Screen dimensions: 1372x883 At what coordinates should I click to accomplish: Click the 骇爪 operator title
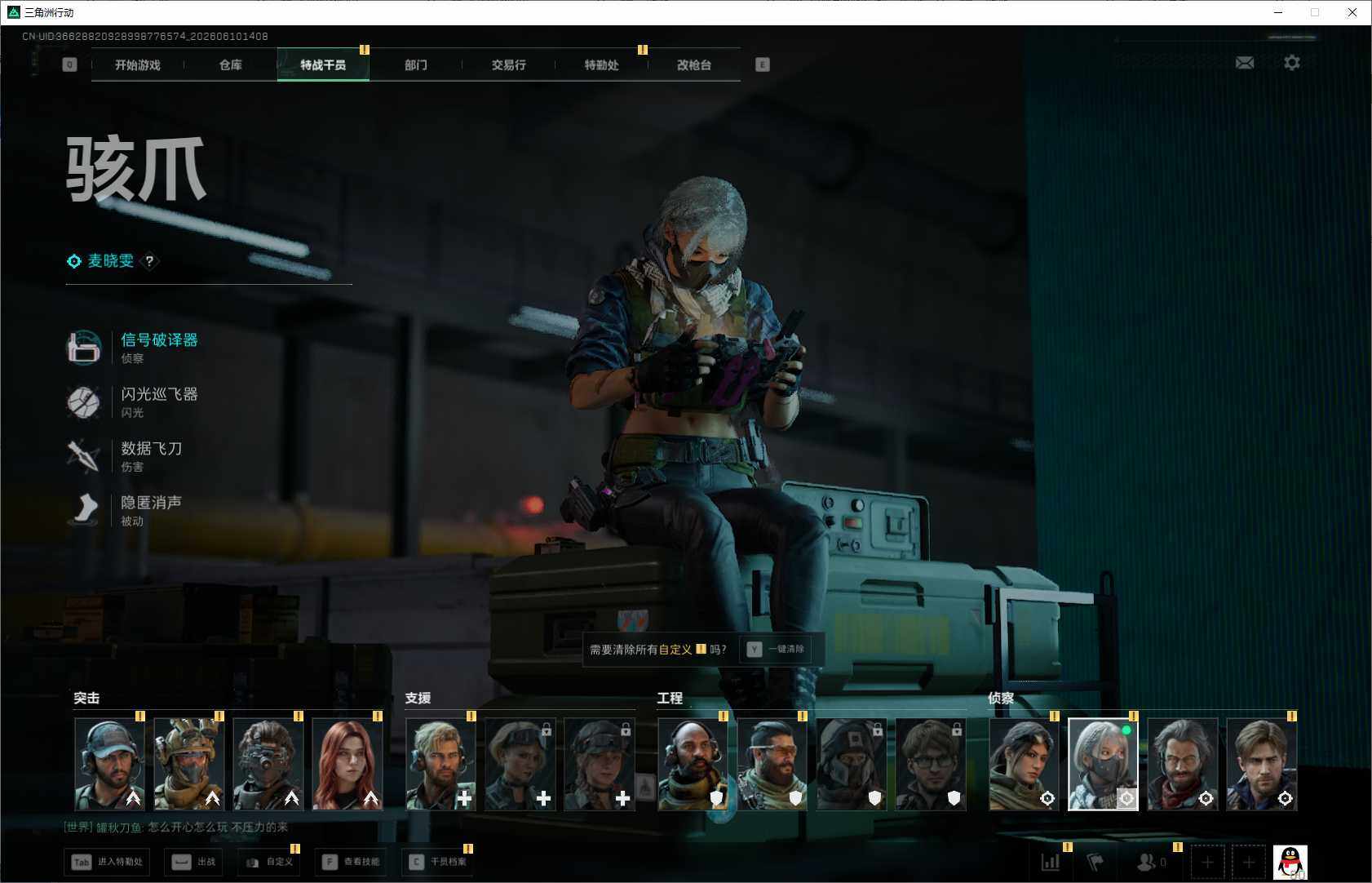click(x=136, y=169)
